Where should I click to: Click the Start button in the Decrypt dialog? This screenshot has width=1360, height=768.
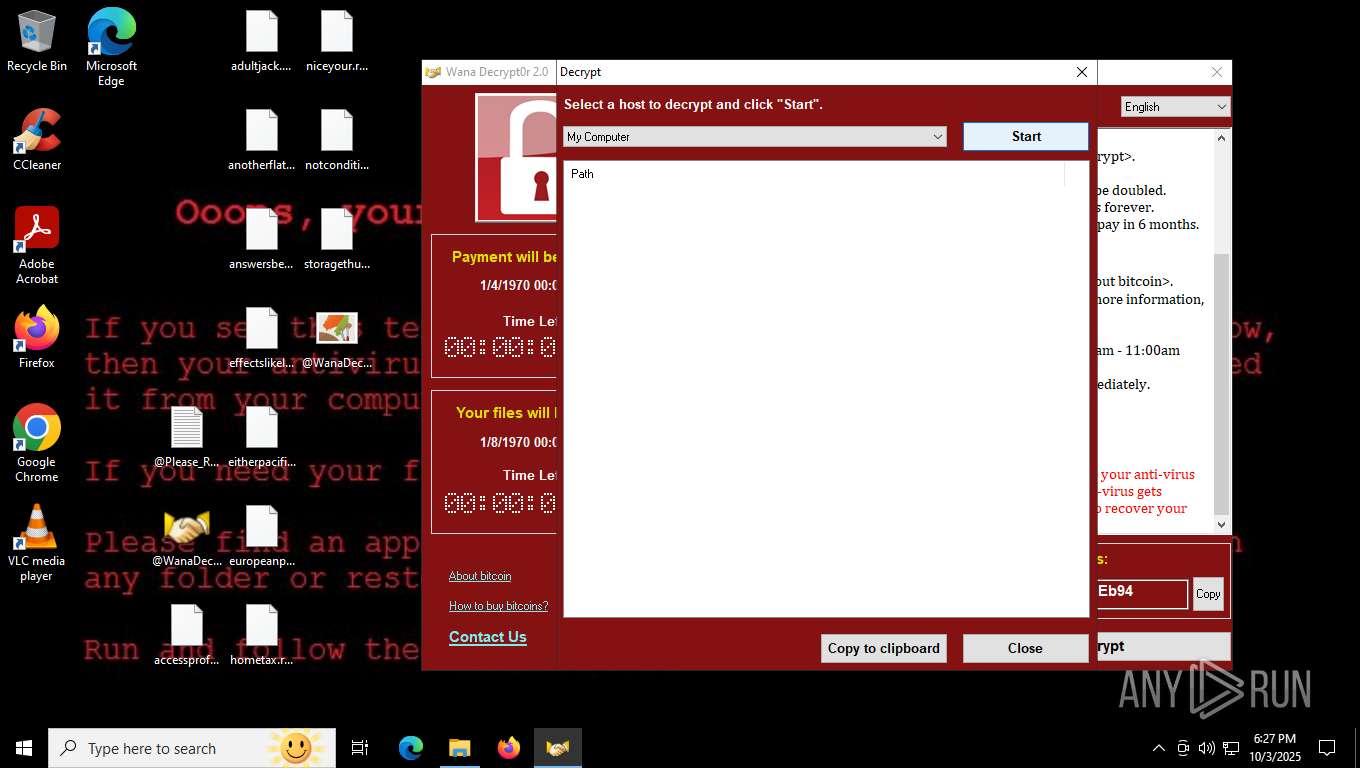pyautogui.click(x=1026, y=136)
